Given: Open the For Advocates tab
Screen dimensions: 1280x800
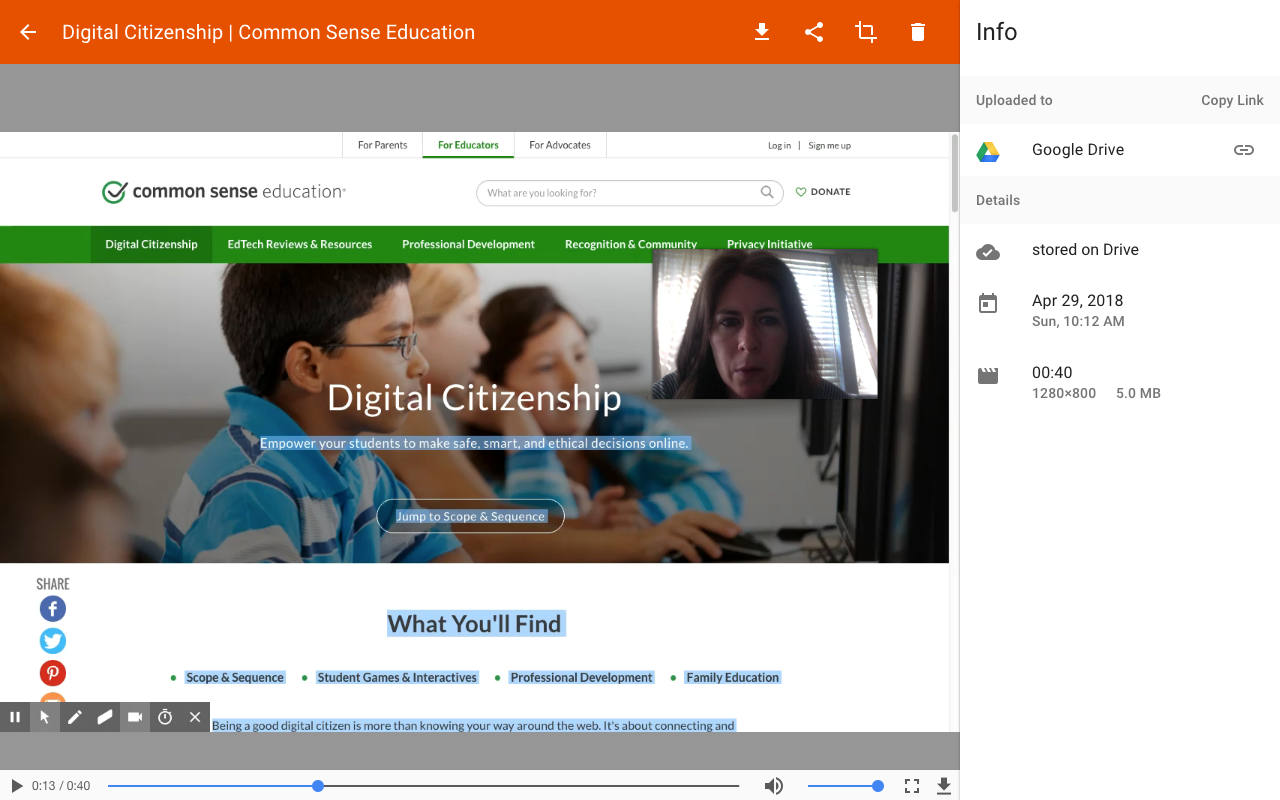Looking at the screenshot, I should click(560, 145).
